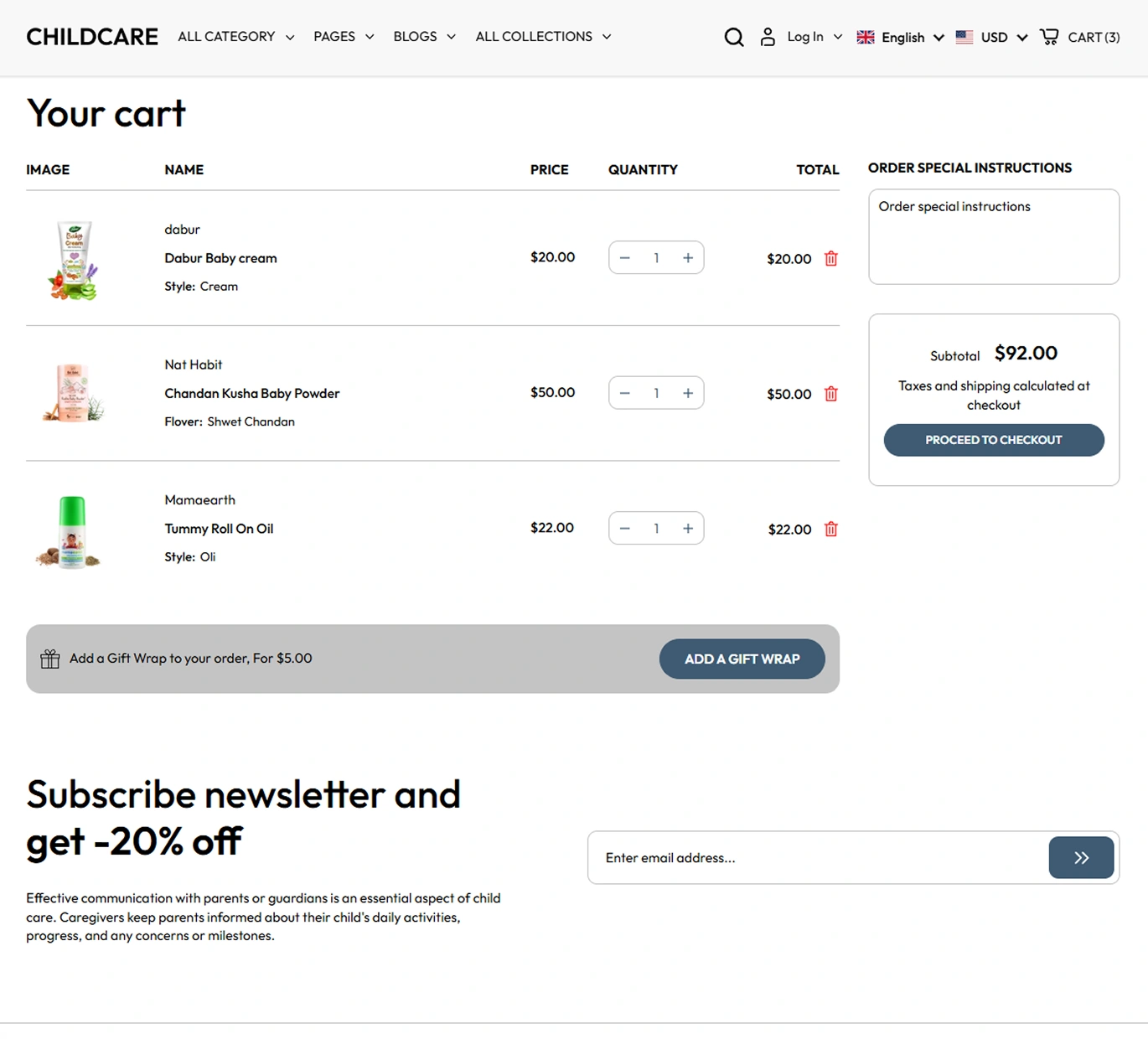Open Chandan Kusha Baby Powder product link

(252, 393)
